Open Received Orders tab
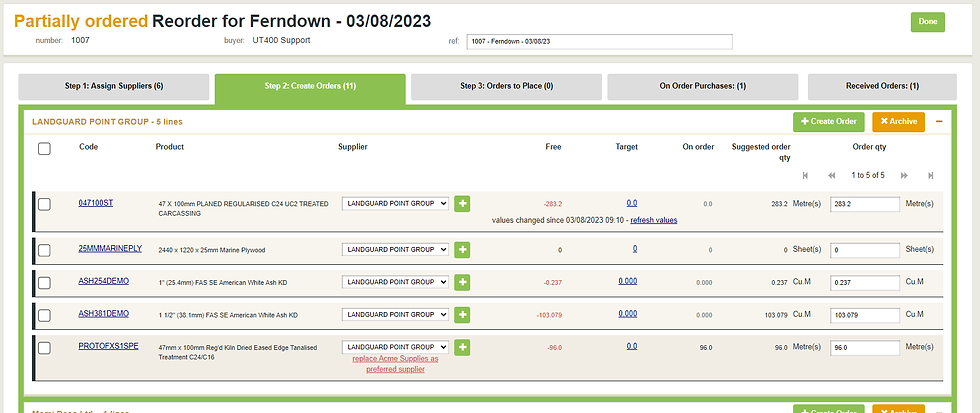Screen dimensions: 980x413 point(882,87)
